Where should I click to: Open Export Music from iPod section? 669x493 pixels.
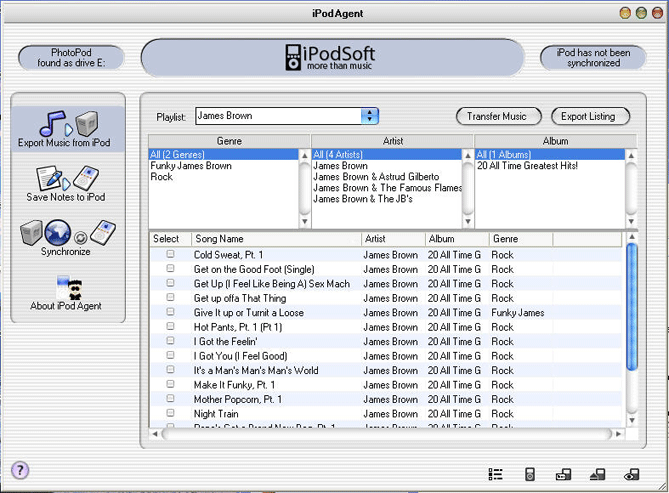(x=68, y=129)
